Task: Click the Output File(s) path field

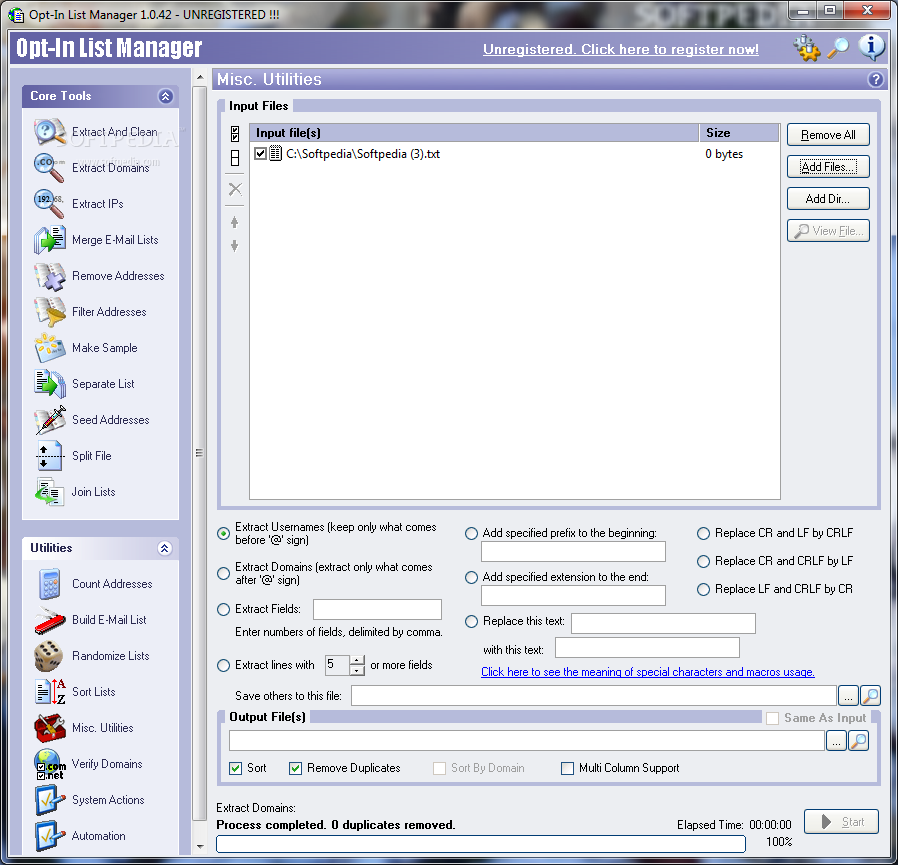Action: [x=527, y=741]
